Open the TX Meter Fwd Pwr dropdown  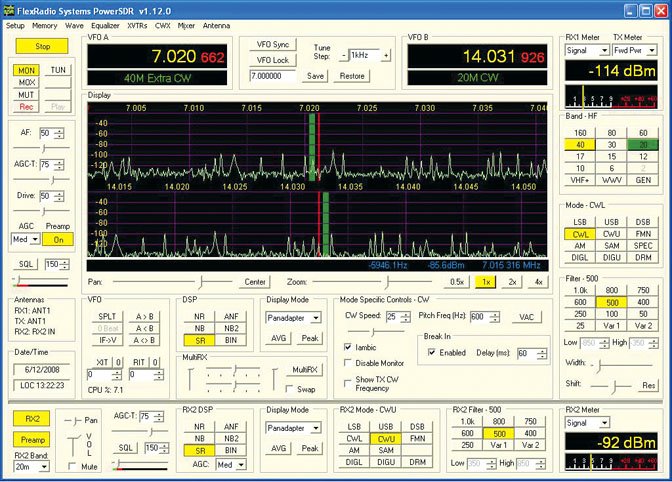635,51
